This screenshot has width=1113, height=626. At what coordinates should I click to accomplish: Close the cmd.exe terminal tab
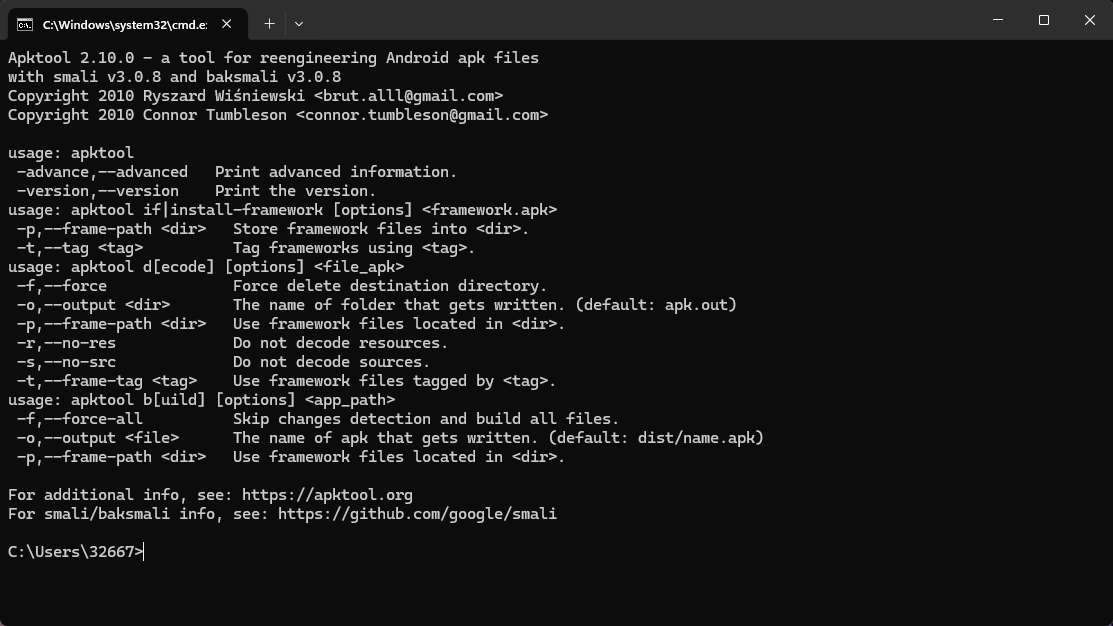coord(227,23)
